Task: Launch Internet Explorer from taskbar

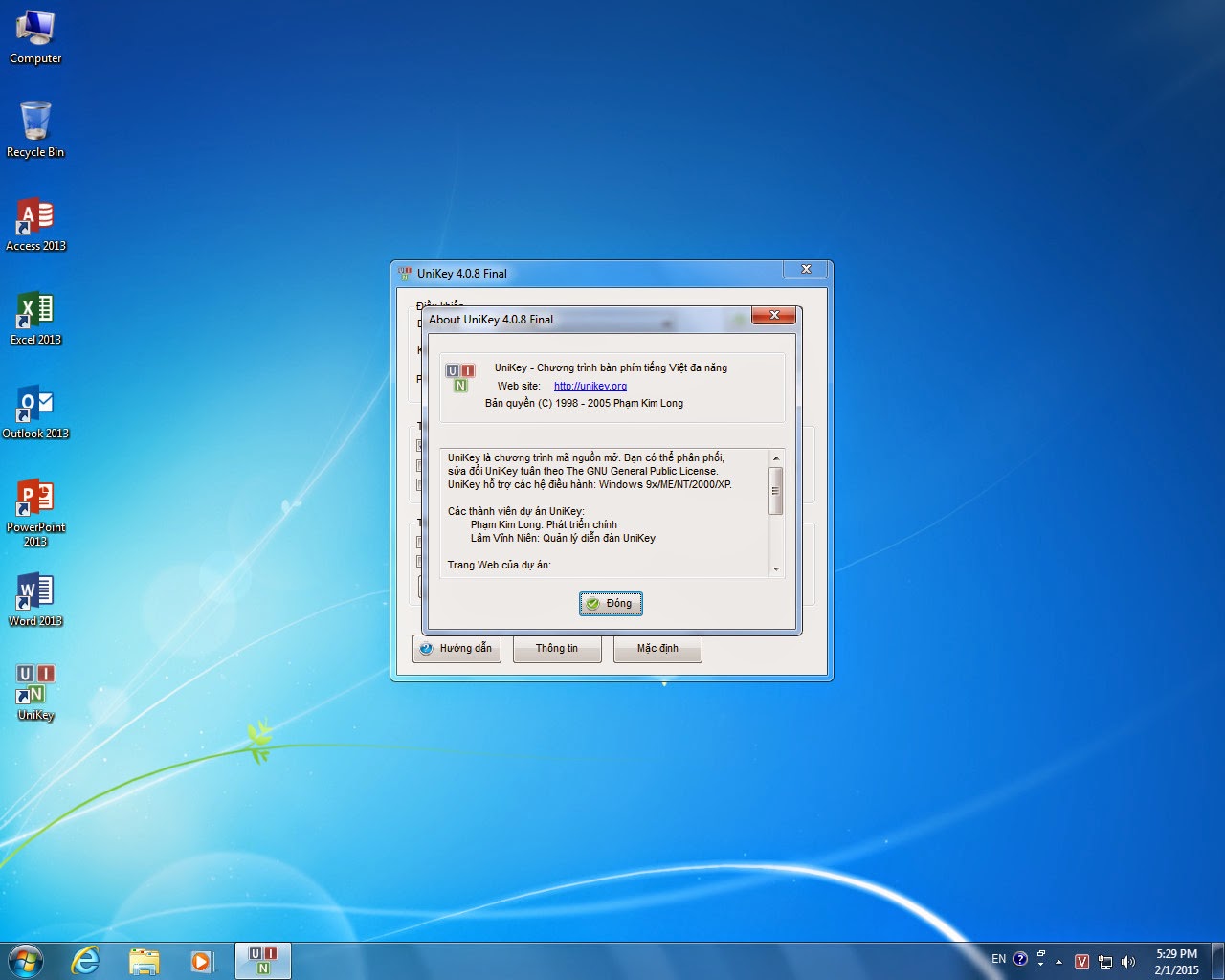Action: pos(86,961)
